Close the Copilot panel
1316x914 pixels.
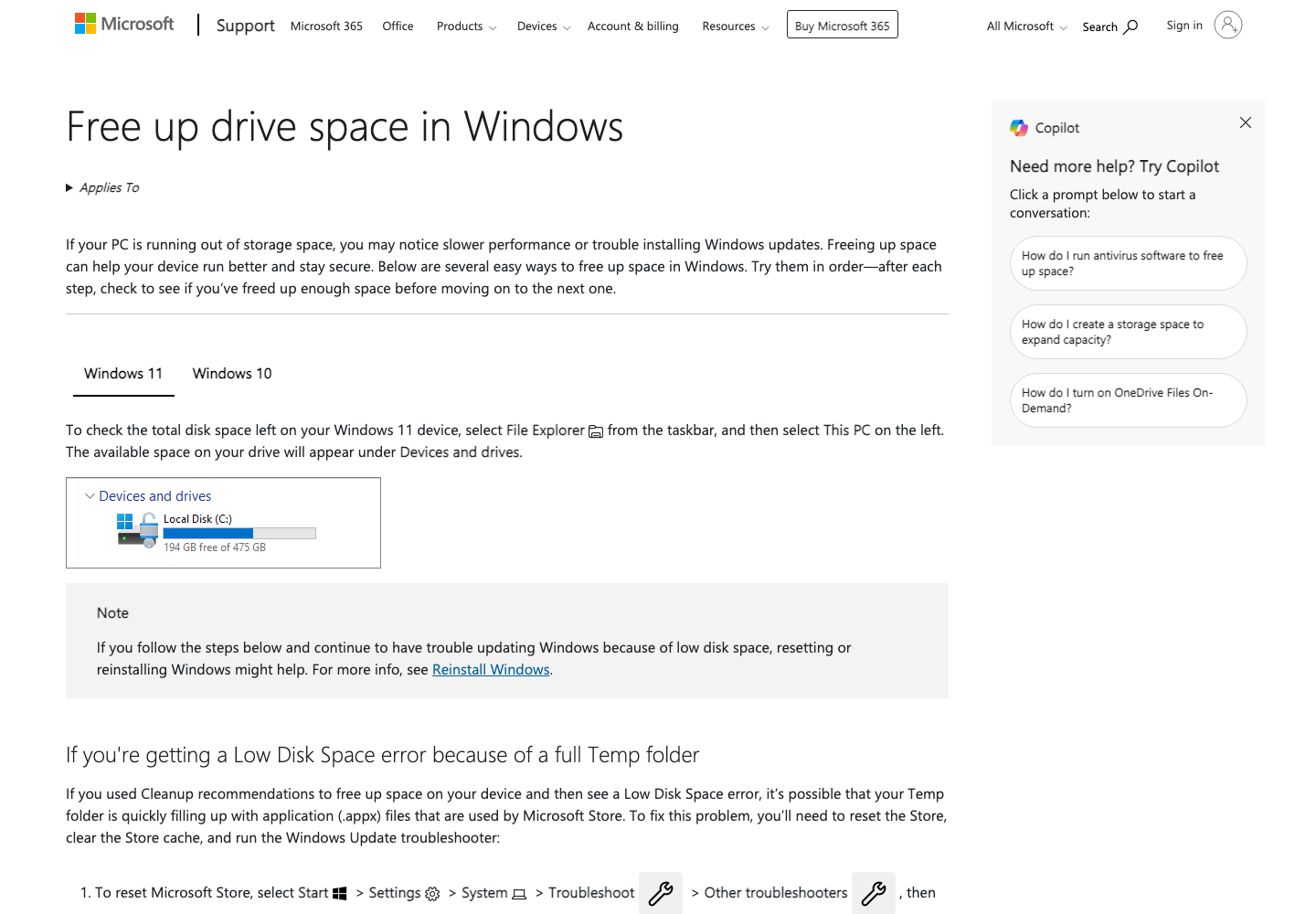(1246, 122)
